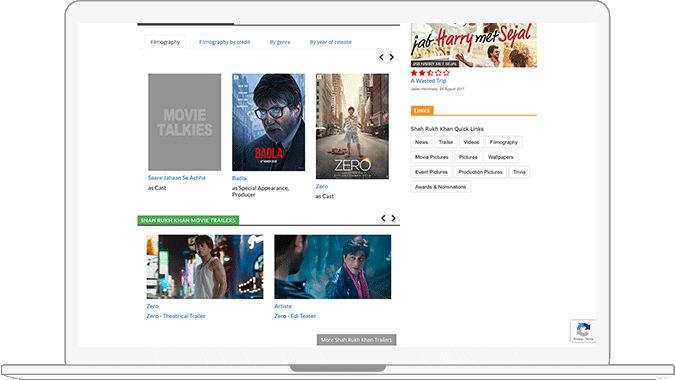Image resolution: width=675 pixels, height=380 pixels.
Task: Open the By year of release tab
Action: point(331,42)
